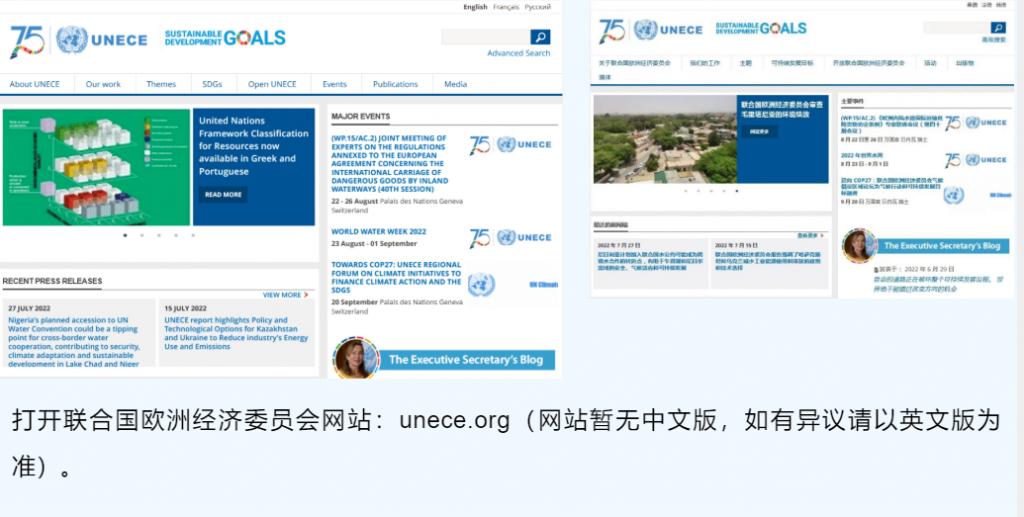Switch the language to English
Viewport: 1024px width, 517px height.
[x=475, y=7]
